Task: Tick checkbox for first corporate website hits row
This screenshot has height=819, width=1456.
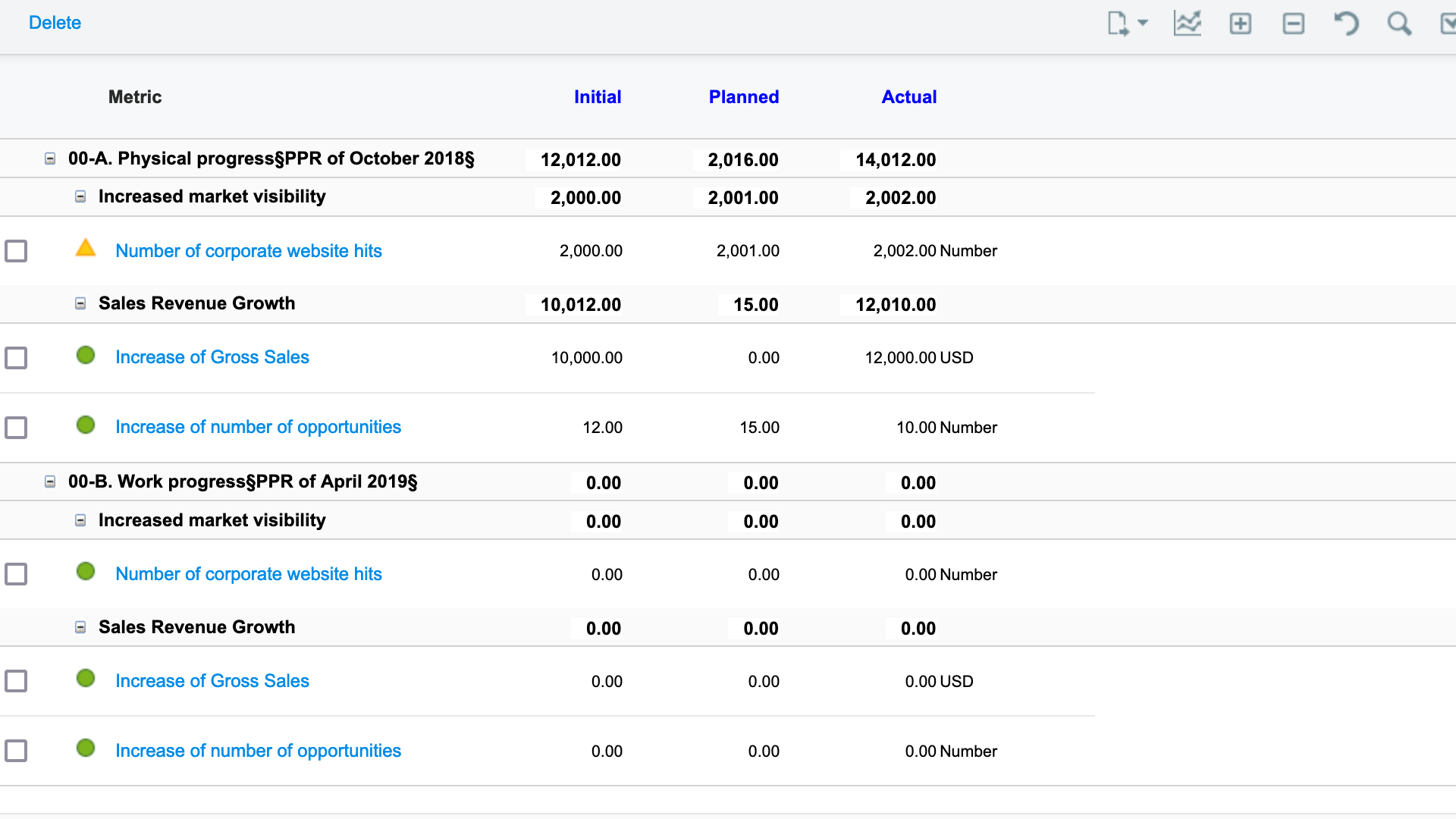Action: [16, 251]
